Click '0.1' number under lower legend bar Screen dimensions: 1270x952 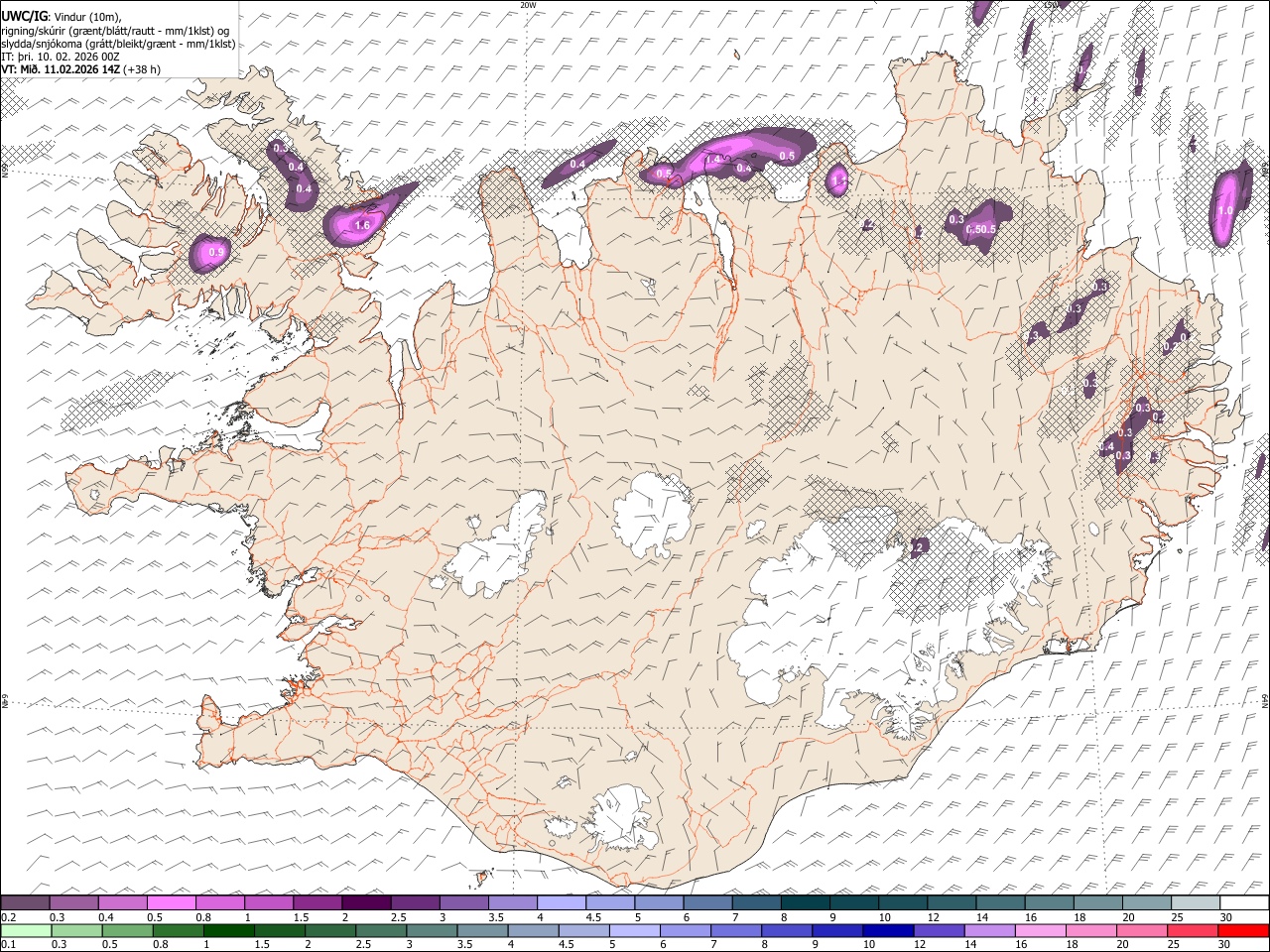pos(9,945)
